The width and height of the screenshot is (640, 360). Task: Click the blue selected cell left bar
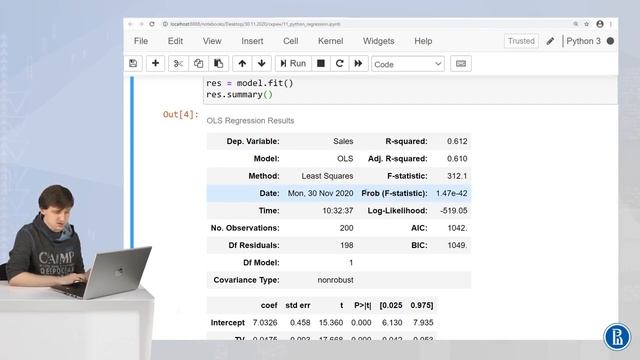coord(132,162)
